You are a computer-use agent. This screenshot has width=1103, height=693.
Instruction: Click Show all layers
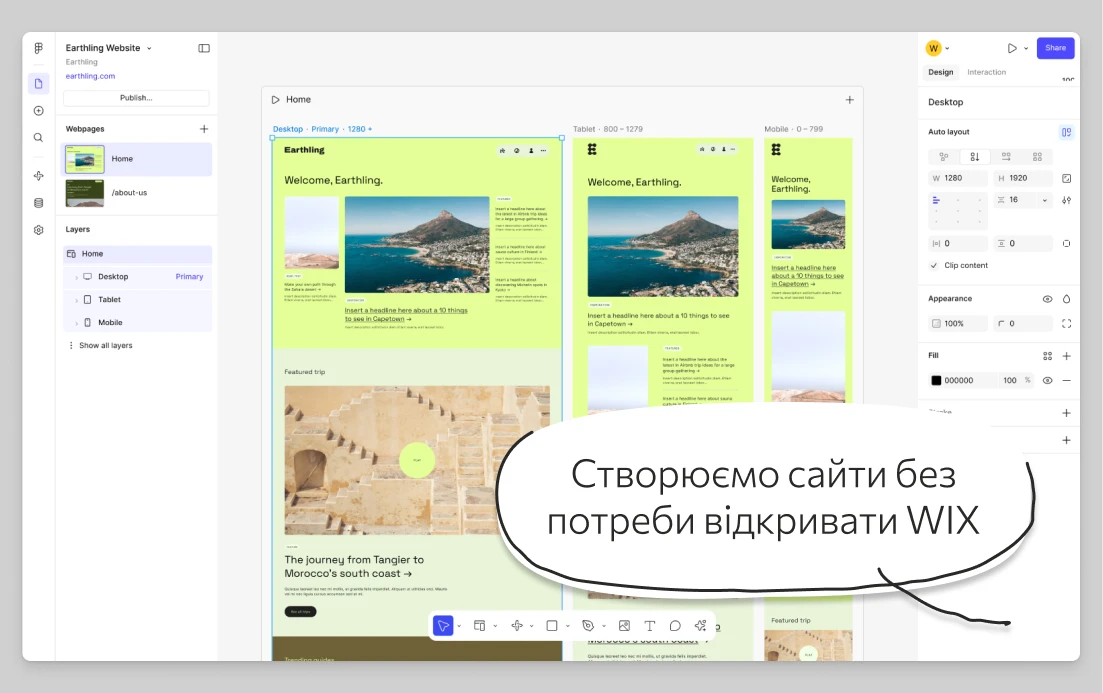pos(106,345)
